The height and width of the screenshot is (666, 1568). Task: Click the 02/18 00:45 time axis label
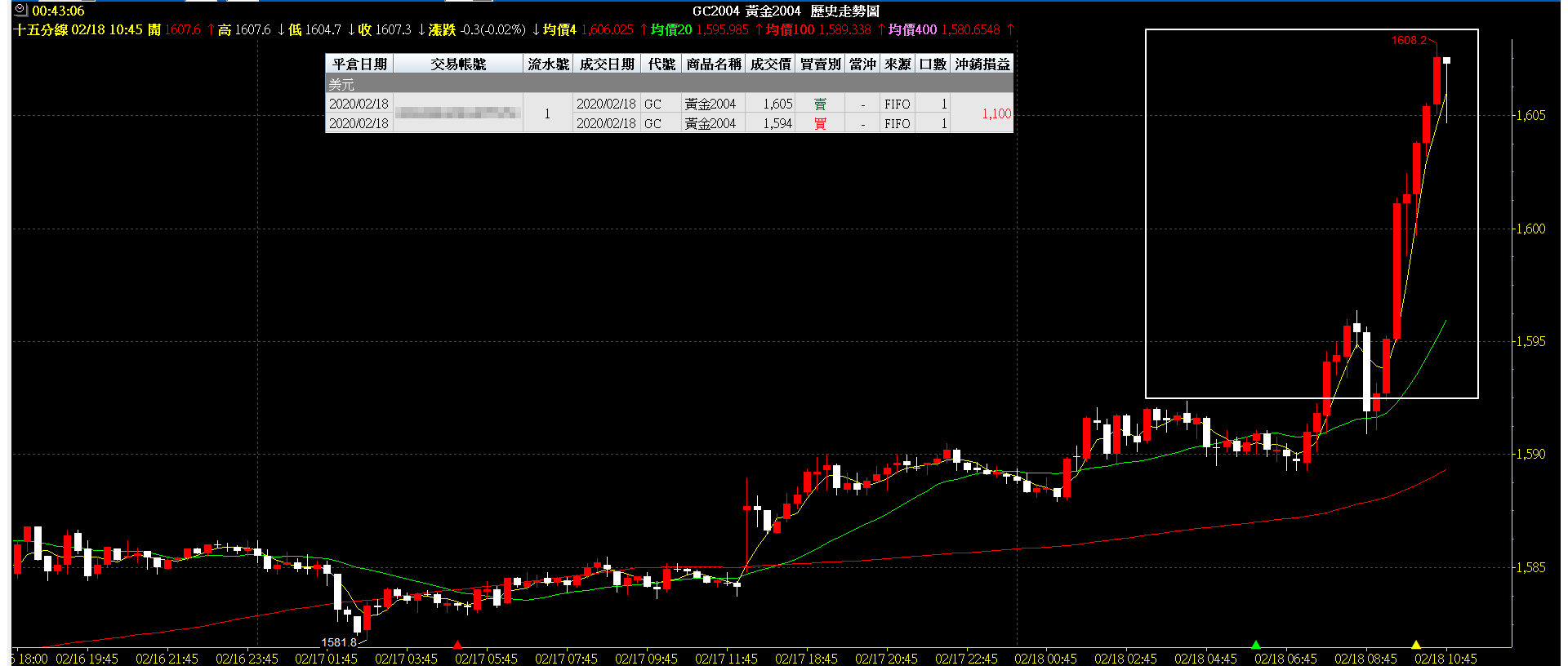[1045, 659]
